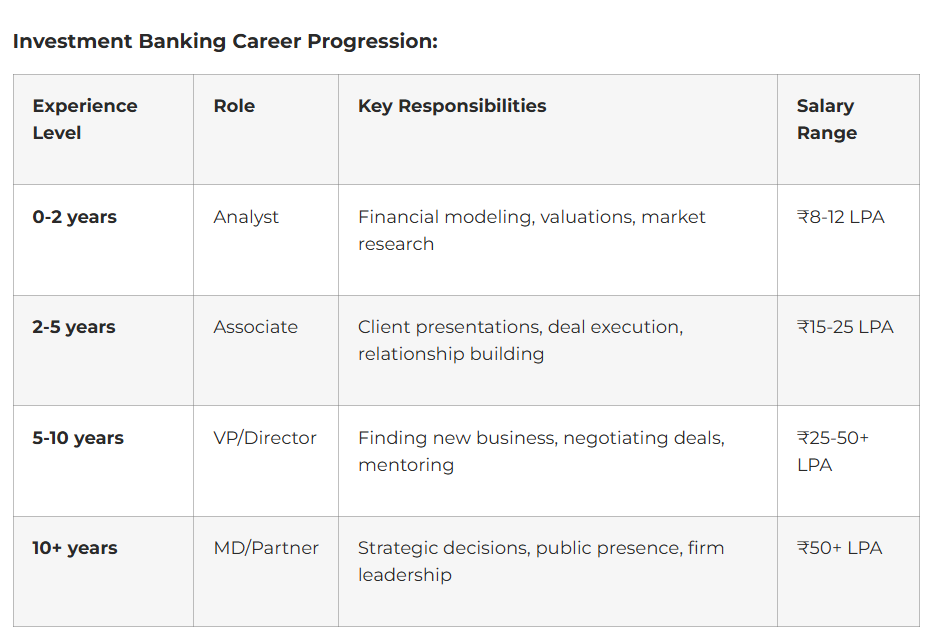Screen dimensions: 935x638
Task: Click the Investment Banking Career Progression heading
Action: pyautogui.click(x=225, y=42)
